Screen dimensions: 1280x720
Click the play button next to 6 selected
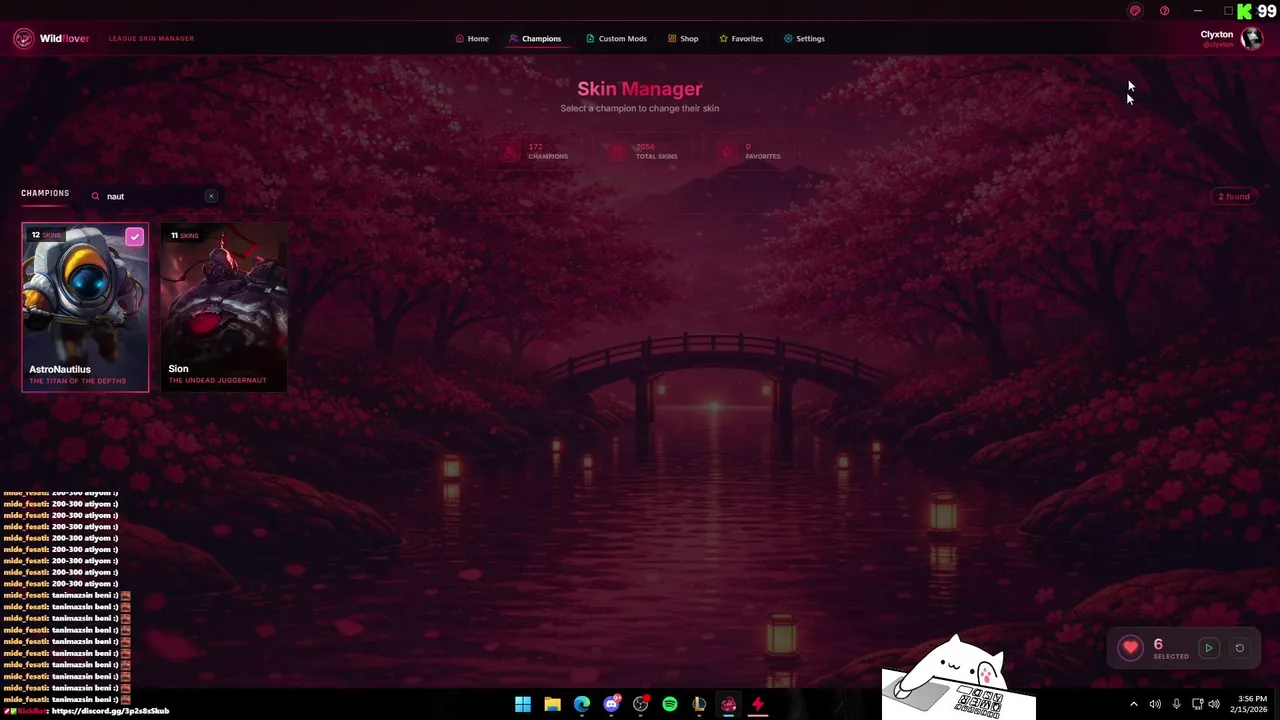(x=1208, y=648)
